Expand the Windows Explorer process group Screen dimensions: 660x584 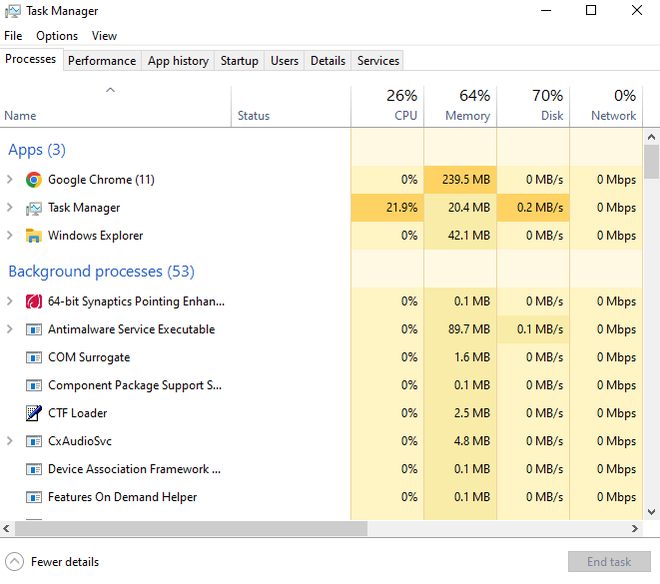point(10,236)
